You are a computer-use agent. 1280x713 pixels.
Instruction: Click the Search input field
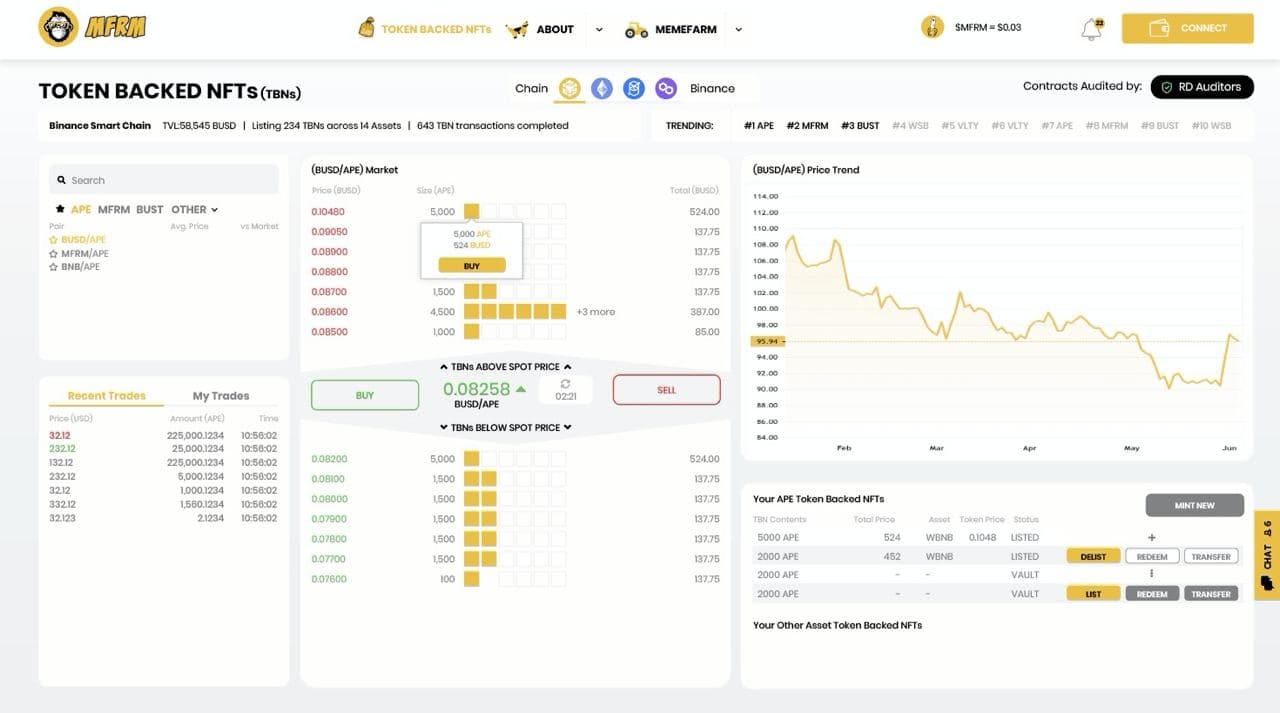point(164,180)
